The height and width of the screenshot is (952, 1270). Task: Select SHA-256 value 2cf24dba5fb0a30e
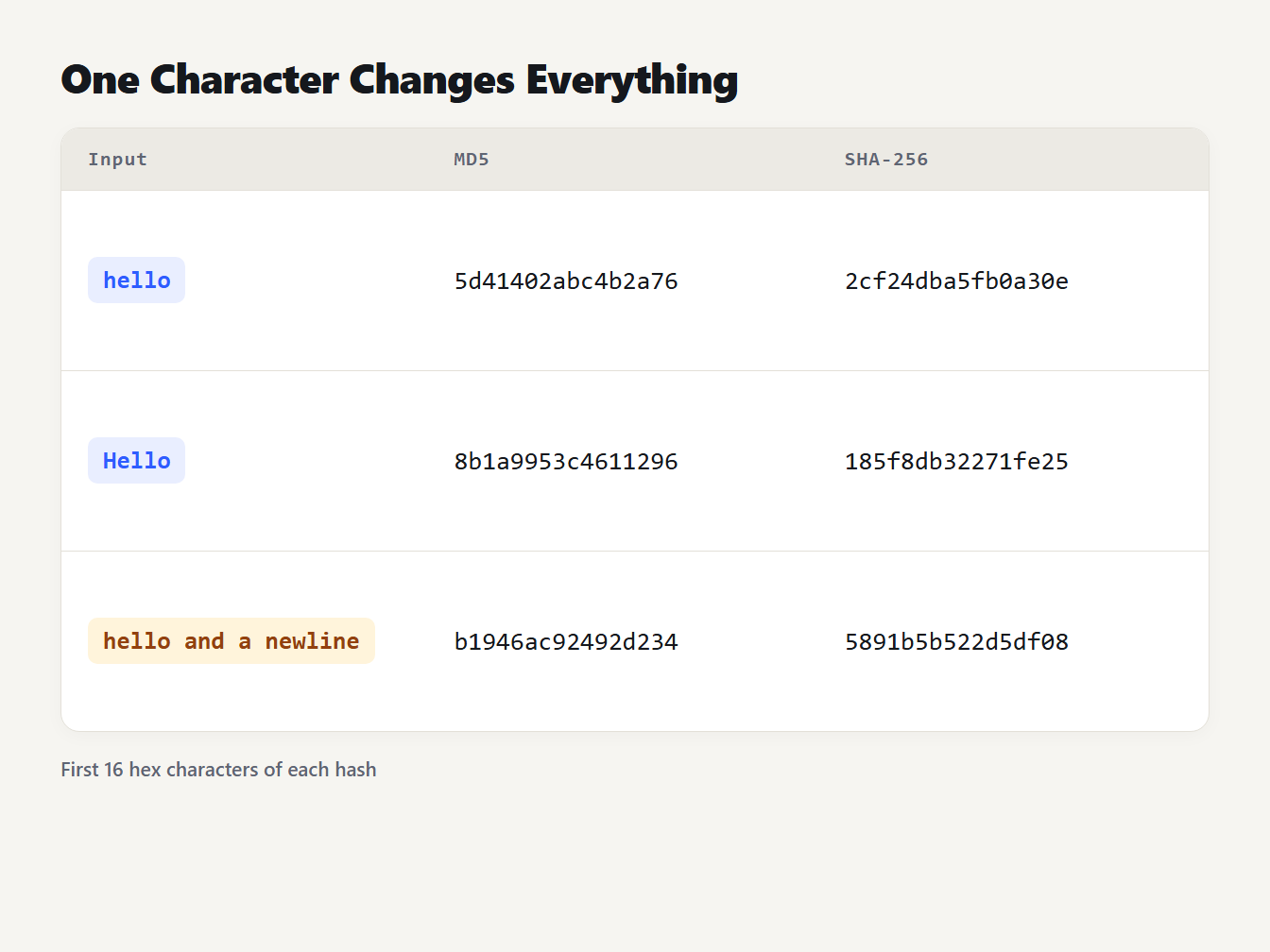coord(956,281)
